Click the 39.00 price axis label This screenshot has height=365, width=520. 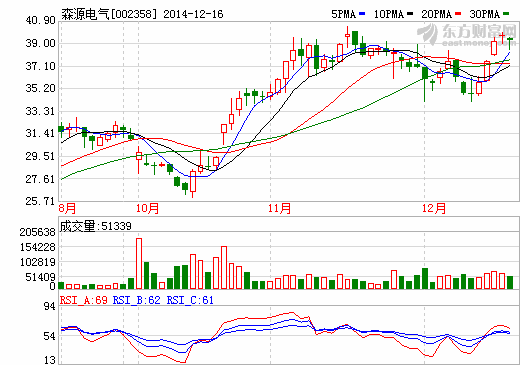[40, 43]
